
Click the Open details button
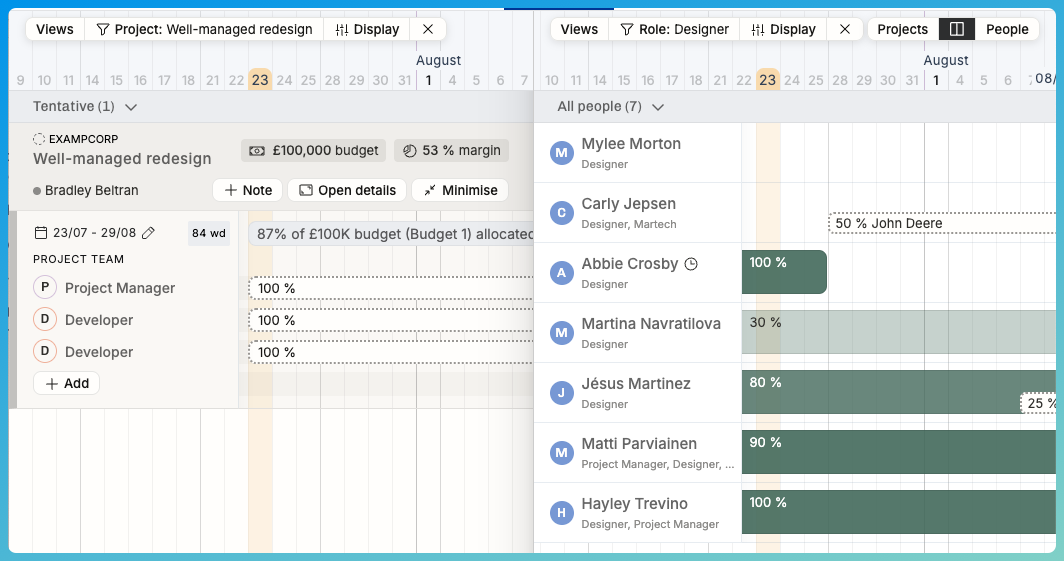pos(348,190)
